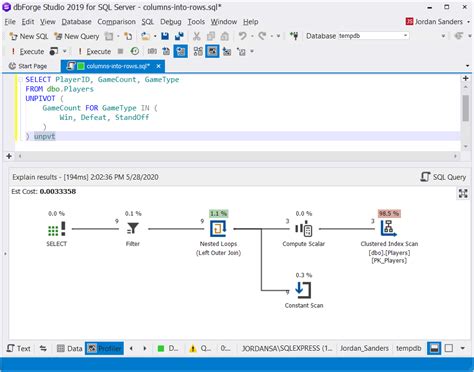Toggle the split layout button in the status bar
This screenshot has width=474, height=372.
click(434, 348)
